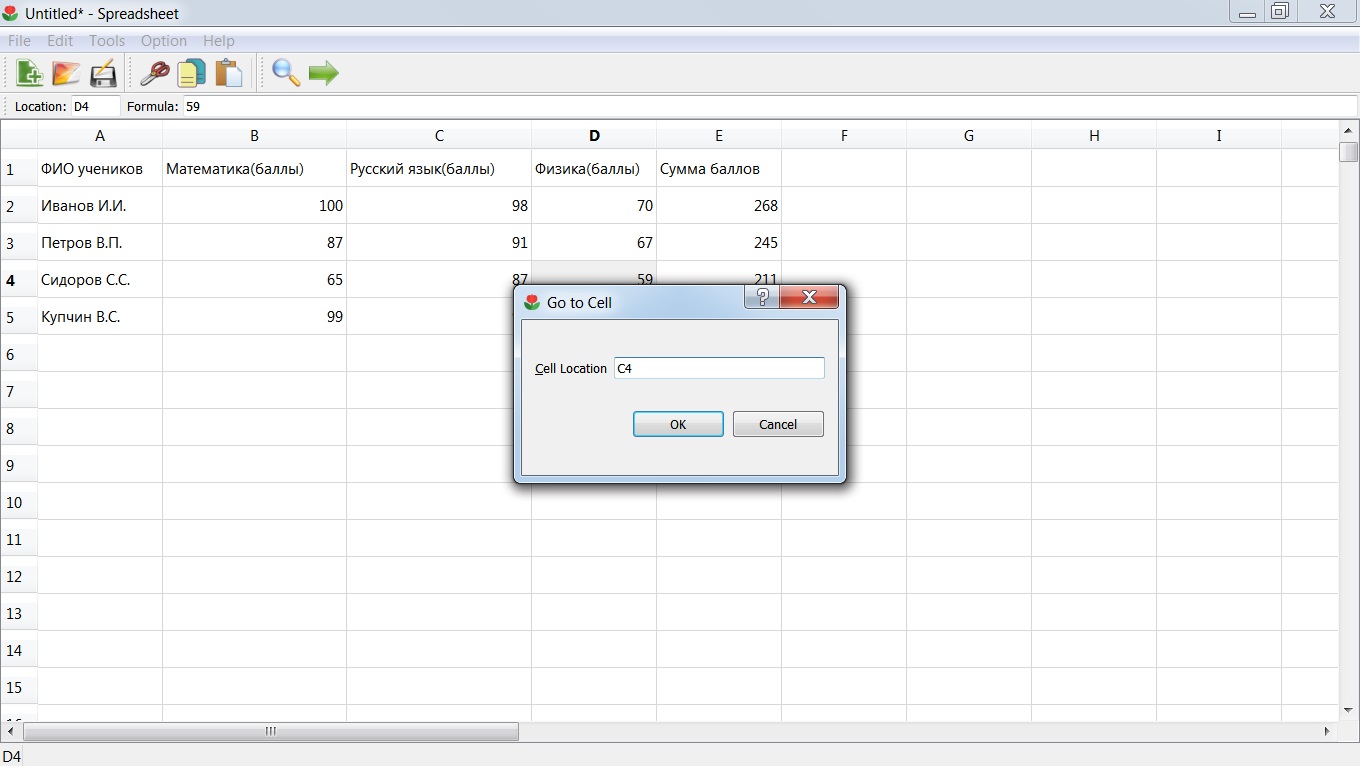The width and height of the screenshot is (1360, 768).
Task: Cut the selection using the scissors icon
Action: pos(154,73)
